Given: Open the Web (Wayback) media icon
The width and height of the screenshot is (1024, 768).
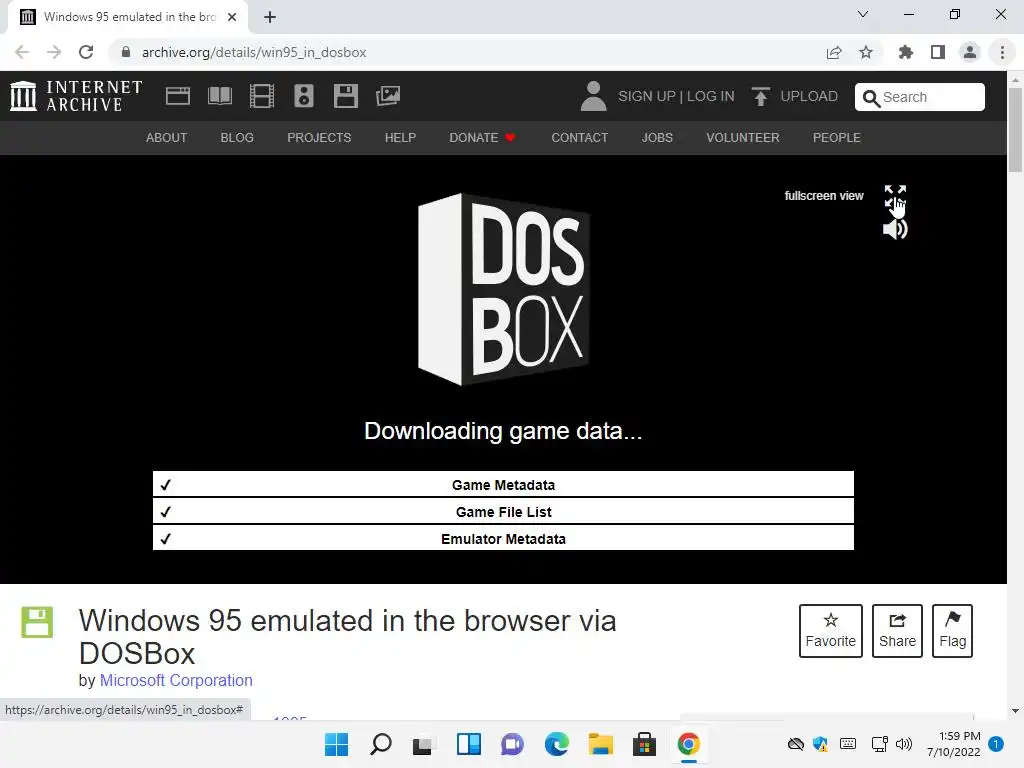Looking at the screenshot, I should point(178,96).
